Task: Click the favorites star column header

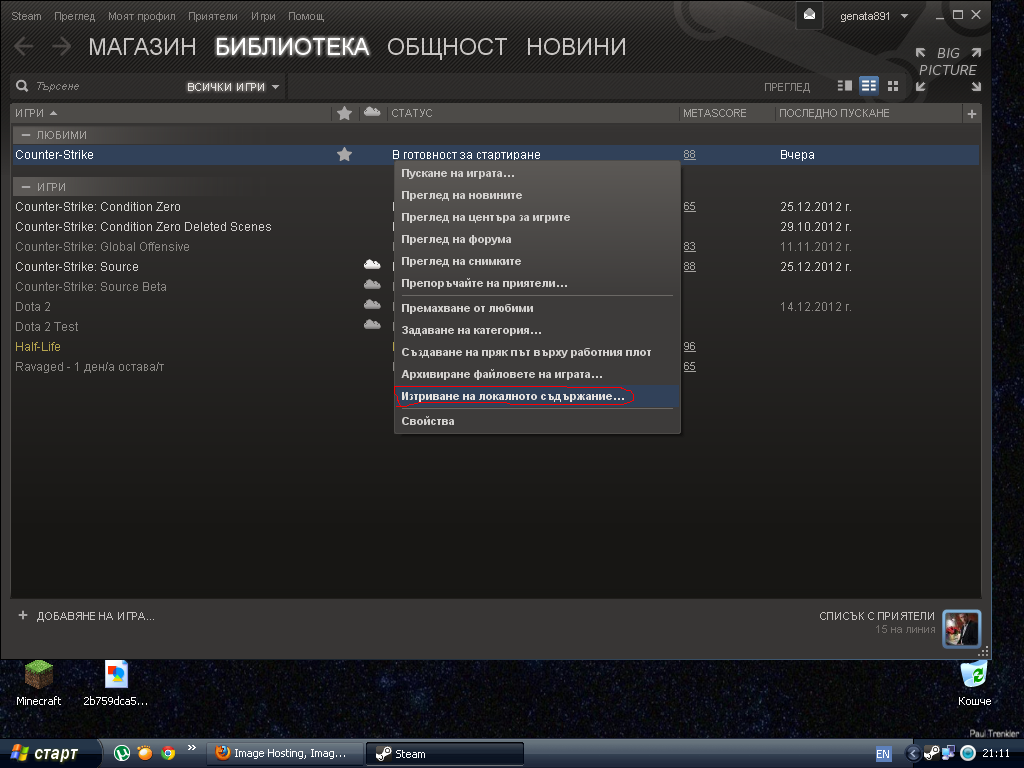Action: [x=344, y=114]
